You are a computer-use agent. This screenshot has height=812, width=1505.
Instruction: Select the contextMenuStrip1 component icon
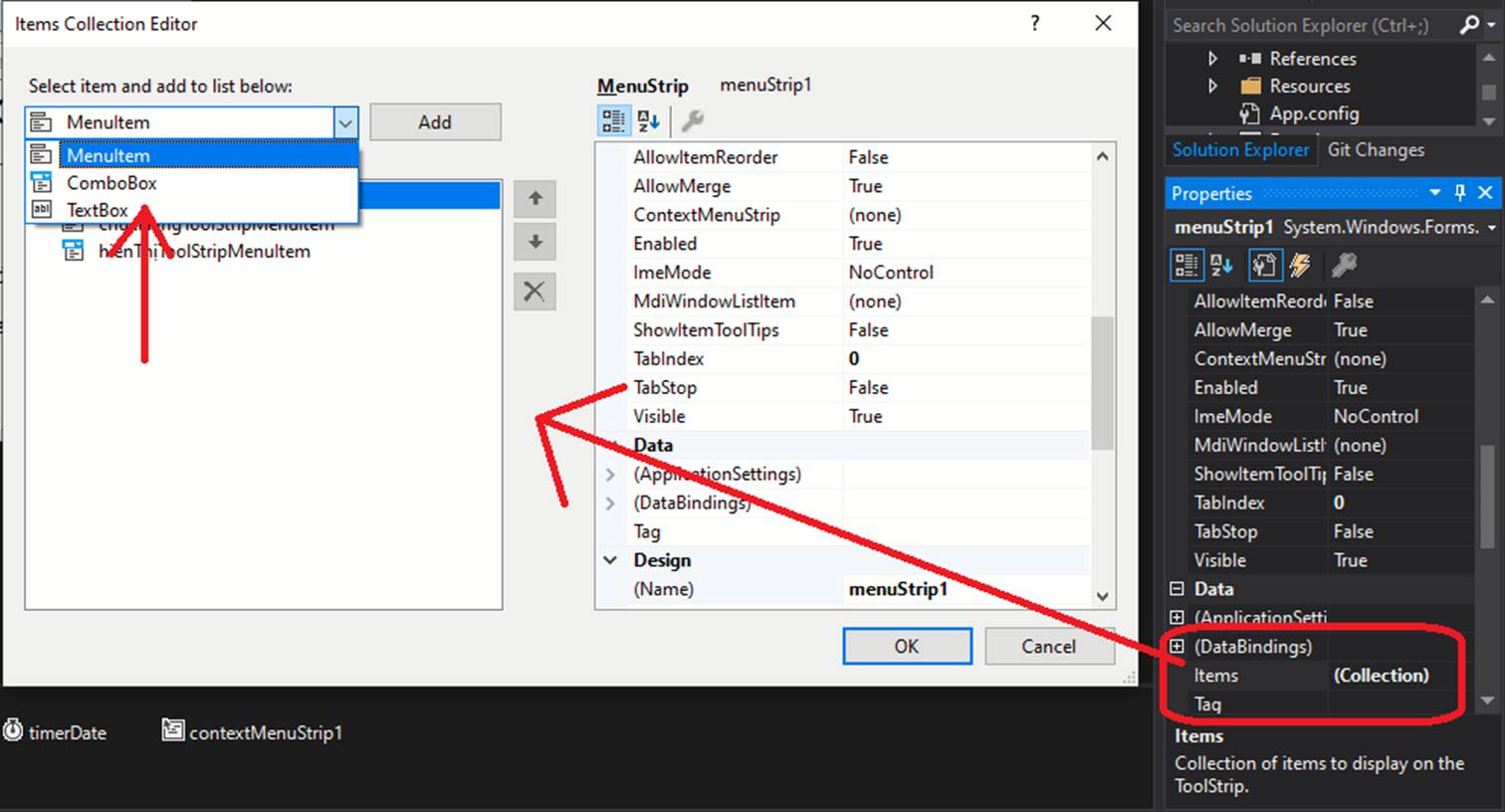[171, 732]
